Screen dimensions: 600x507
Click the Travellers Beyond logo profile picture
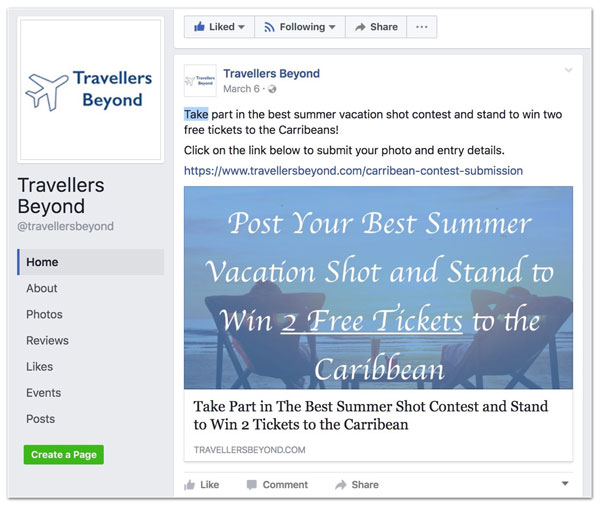pos(91,90)
